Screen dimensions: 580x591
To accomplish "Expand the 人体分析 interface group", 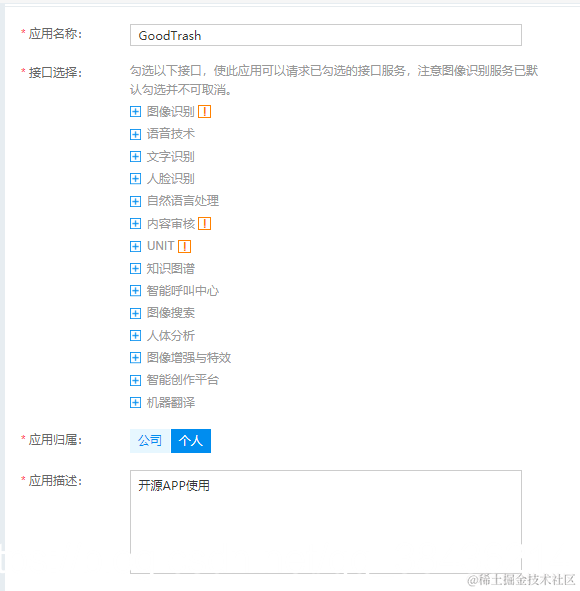I will pos(135,335).
